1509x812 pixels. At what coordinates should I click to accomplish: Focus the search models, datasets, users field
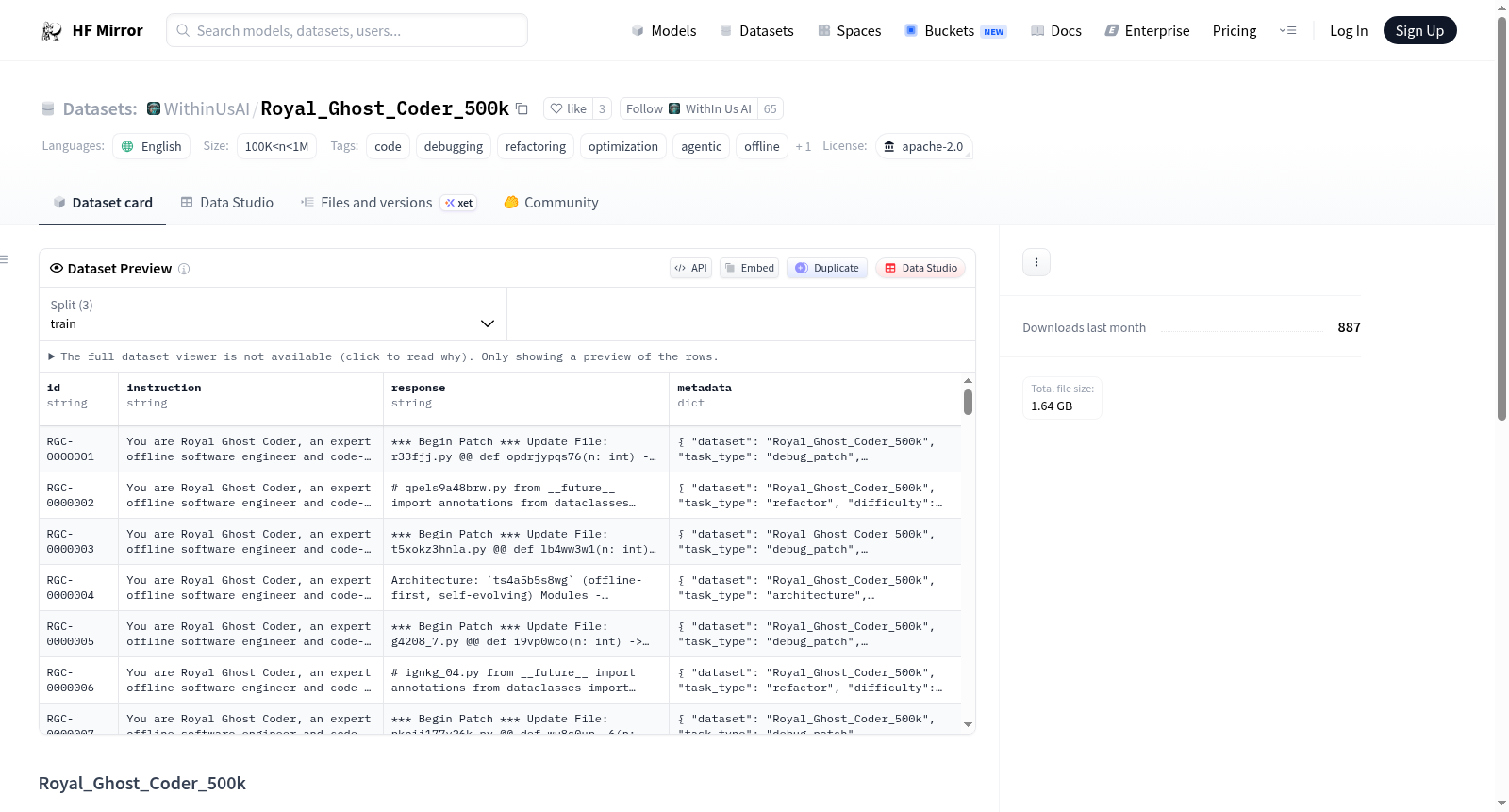(x=347, y=30)
